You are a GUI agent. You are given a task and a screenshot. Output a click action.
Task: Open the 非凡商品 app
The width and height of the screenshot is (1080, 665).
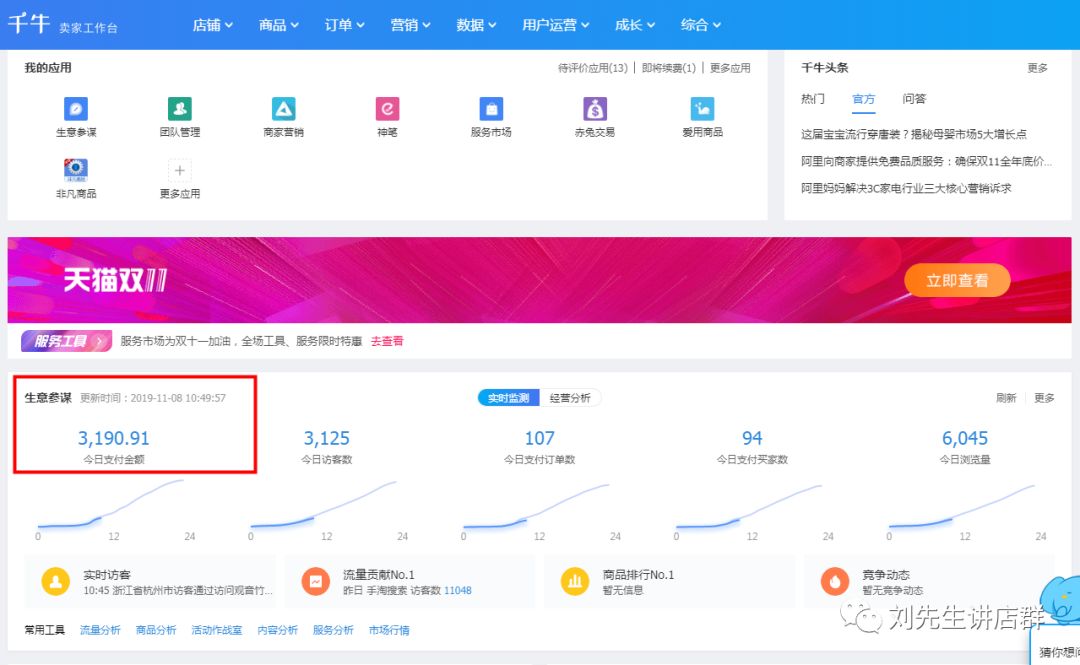click(76, 170)
